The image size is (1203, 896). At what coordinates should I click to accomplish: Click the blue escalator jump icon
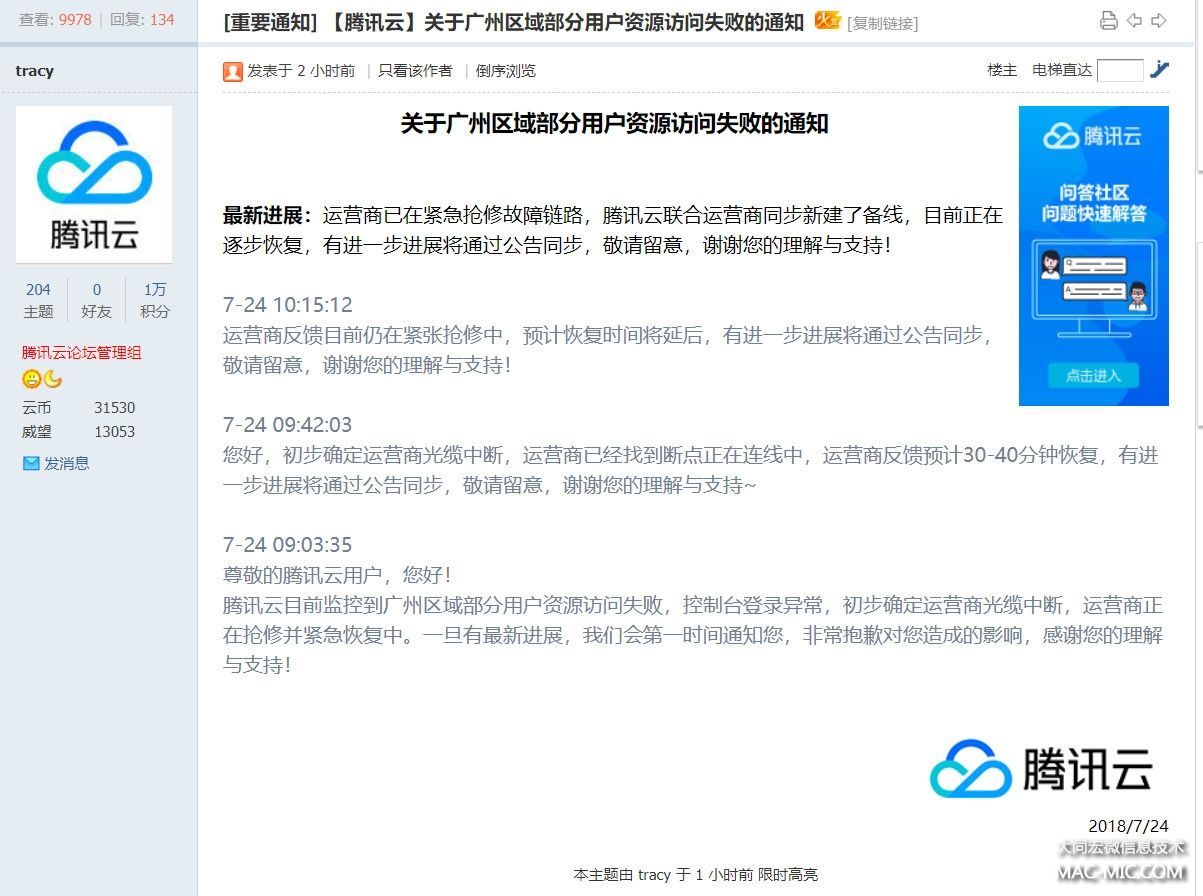[x=1159, y=69]
